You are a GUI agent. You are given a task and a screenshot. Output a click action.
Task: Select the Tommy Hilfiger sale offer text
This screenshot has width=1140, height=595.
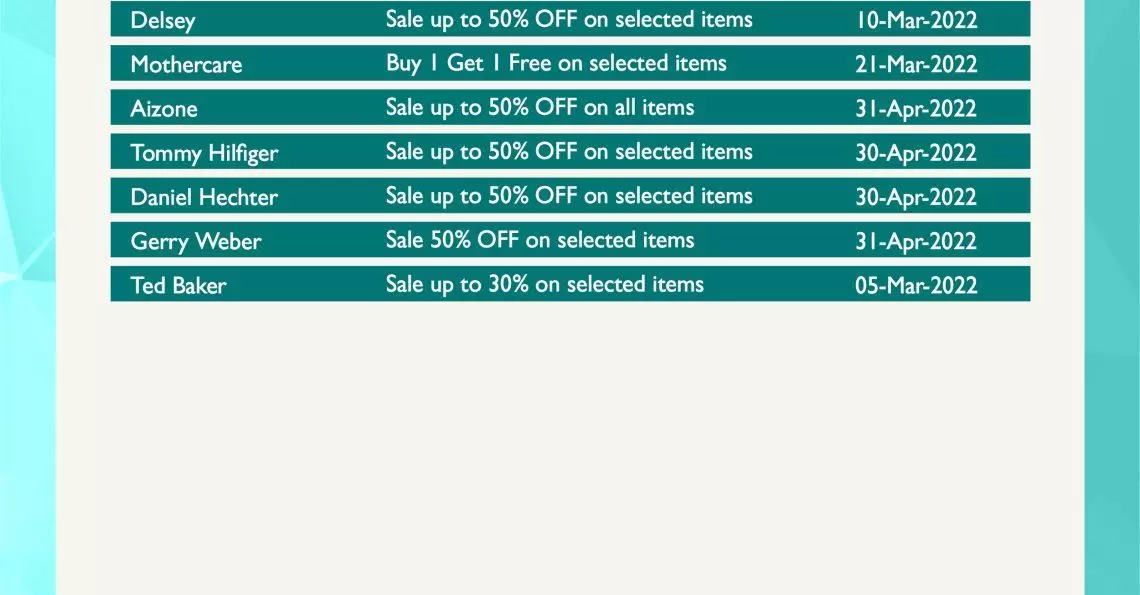tap(569, 152)
